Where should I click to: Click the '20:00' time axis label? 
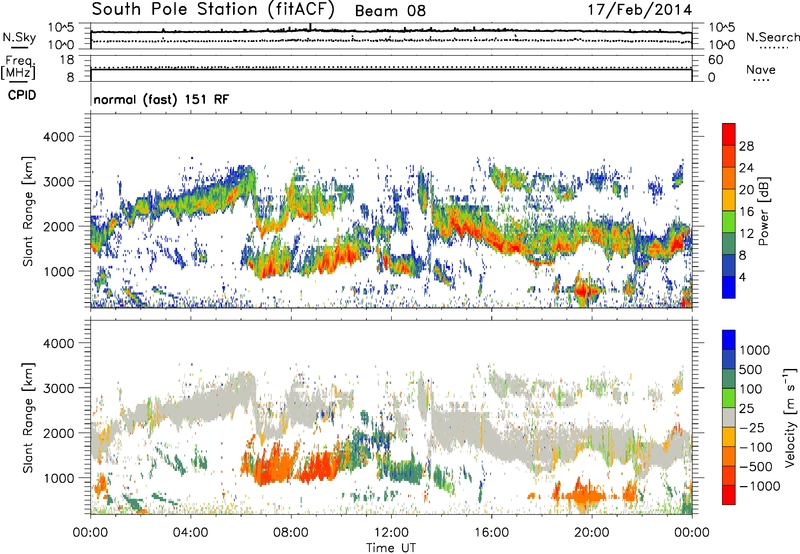click(591, 533)
